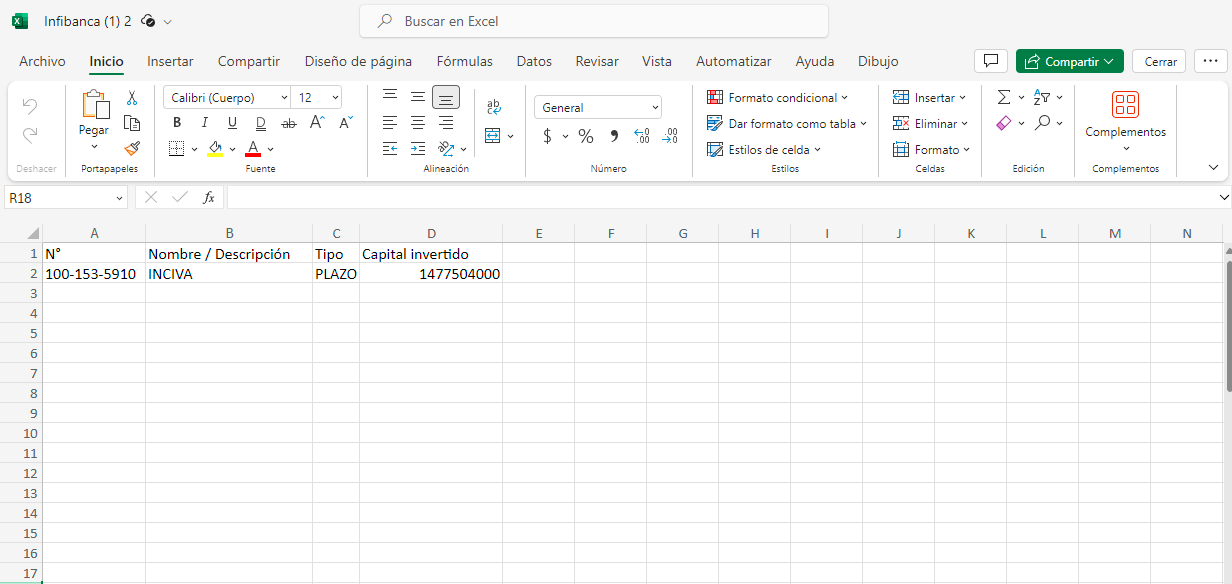This screenshot has height=584, width=1232.
Task: Apply the comma style number format
Action: pos(614,136)
